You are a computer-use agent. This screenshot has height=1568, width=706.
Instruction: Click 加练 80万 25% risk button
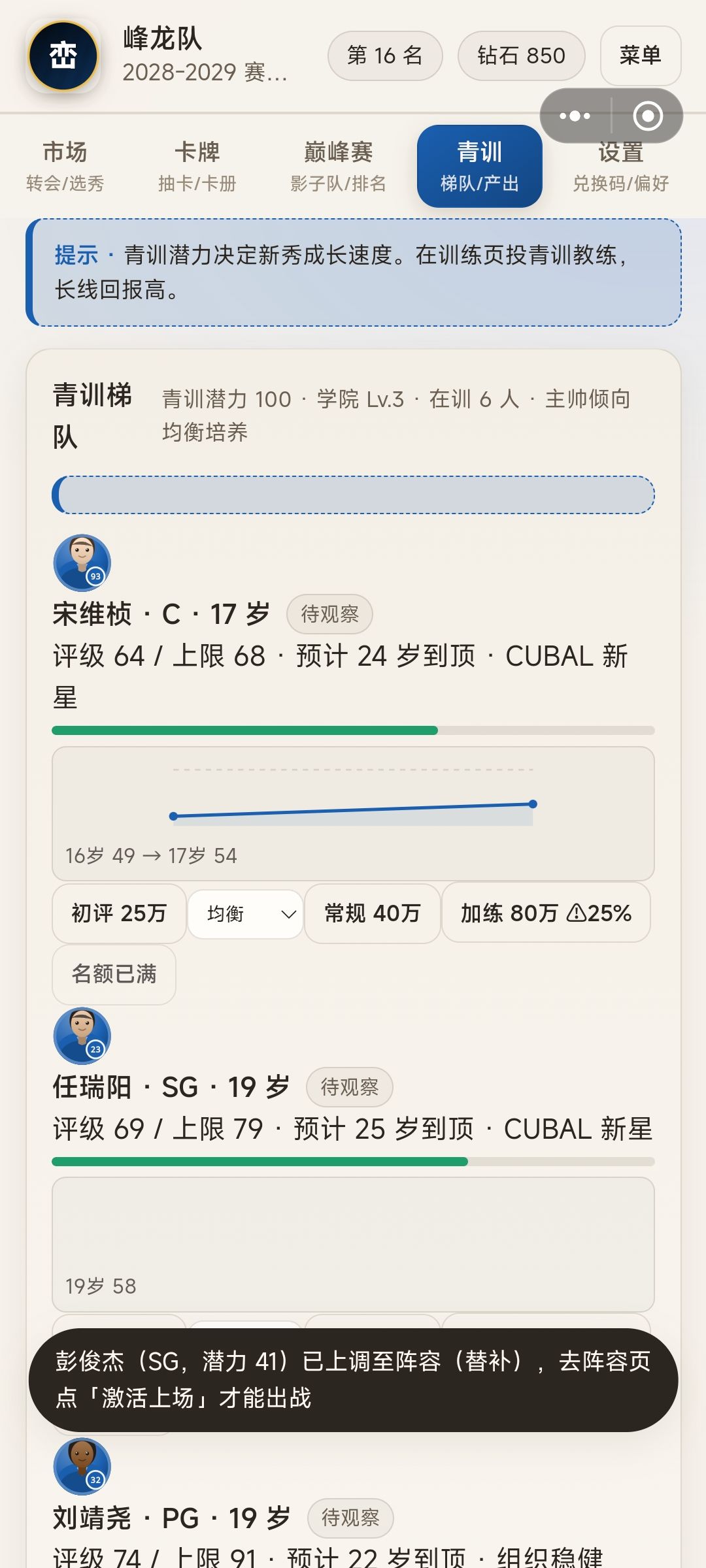546,913
